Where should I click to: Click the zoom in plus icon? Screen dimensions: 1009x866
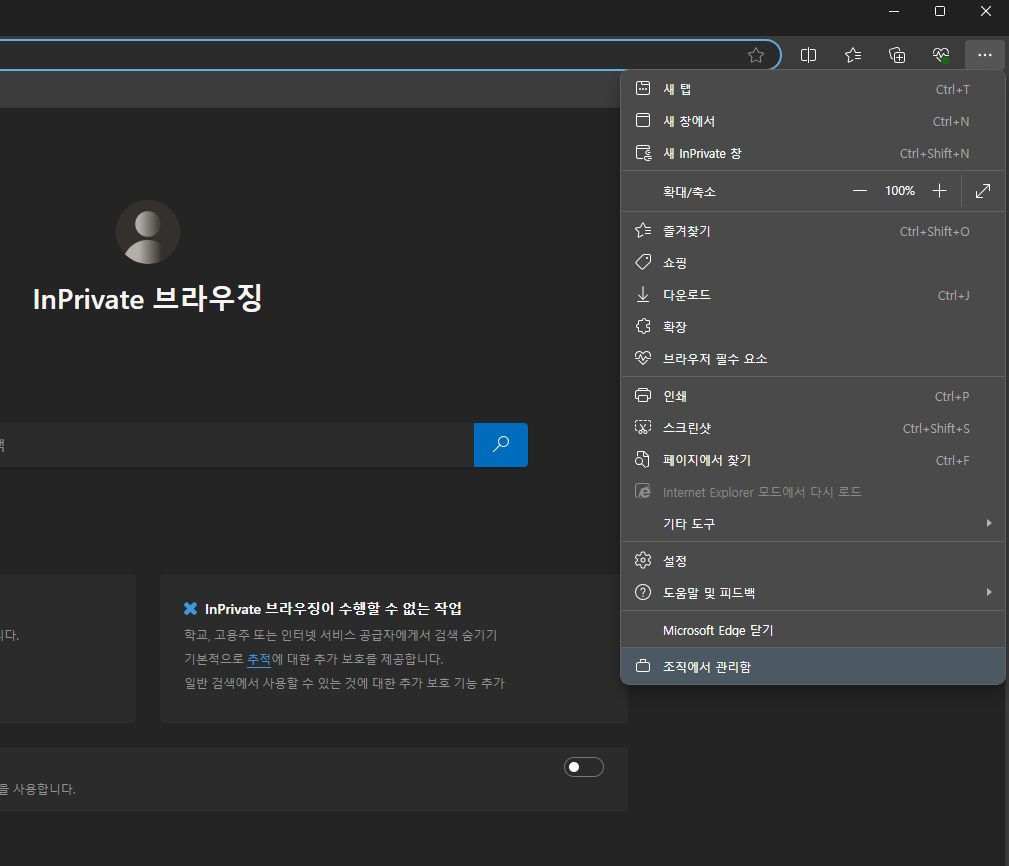pyautogui.click(x=940, y=191)
